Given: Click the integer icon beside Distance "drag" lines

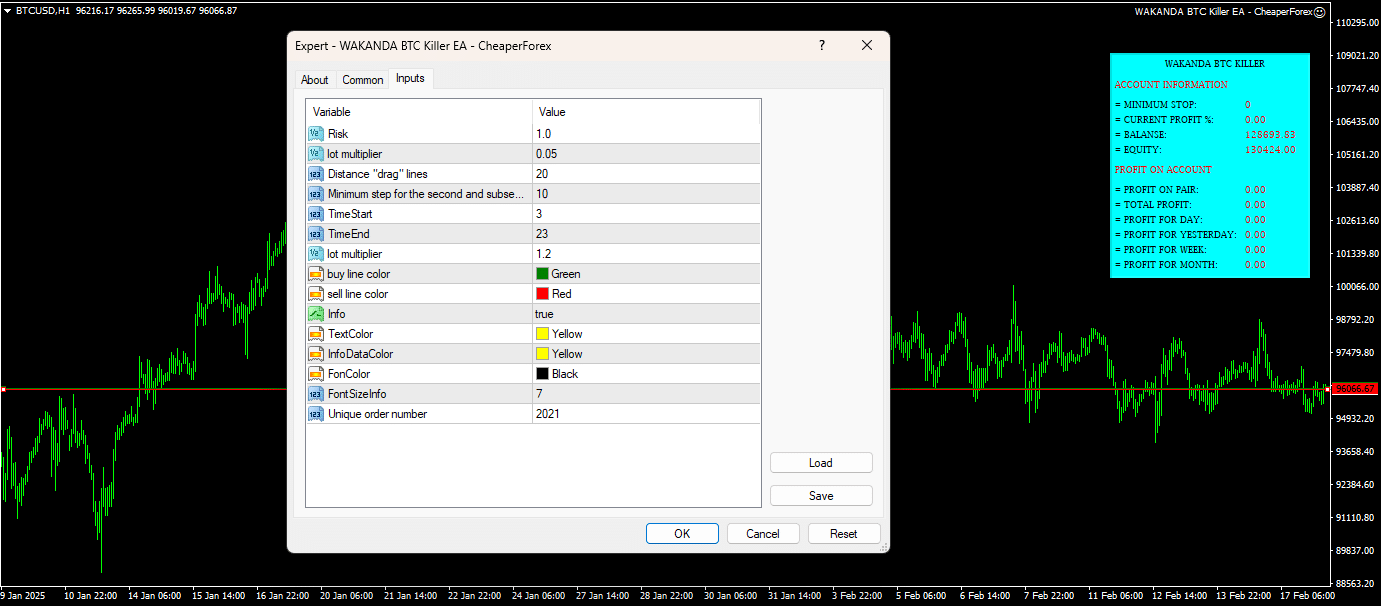Looking at the screenshot, I should 316,174.
